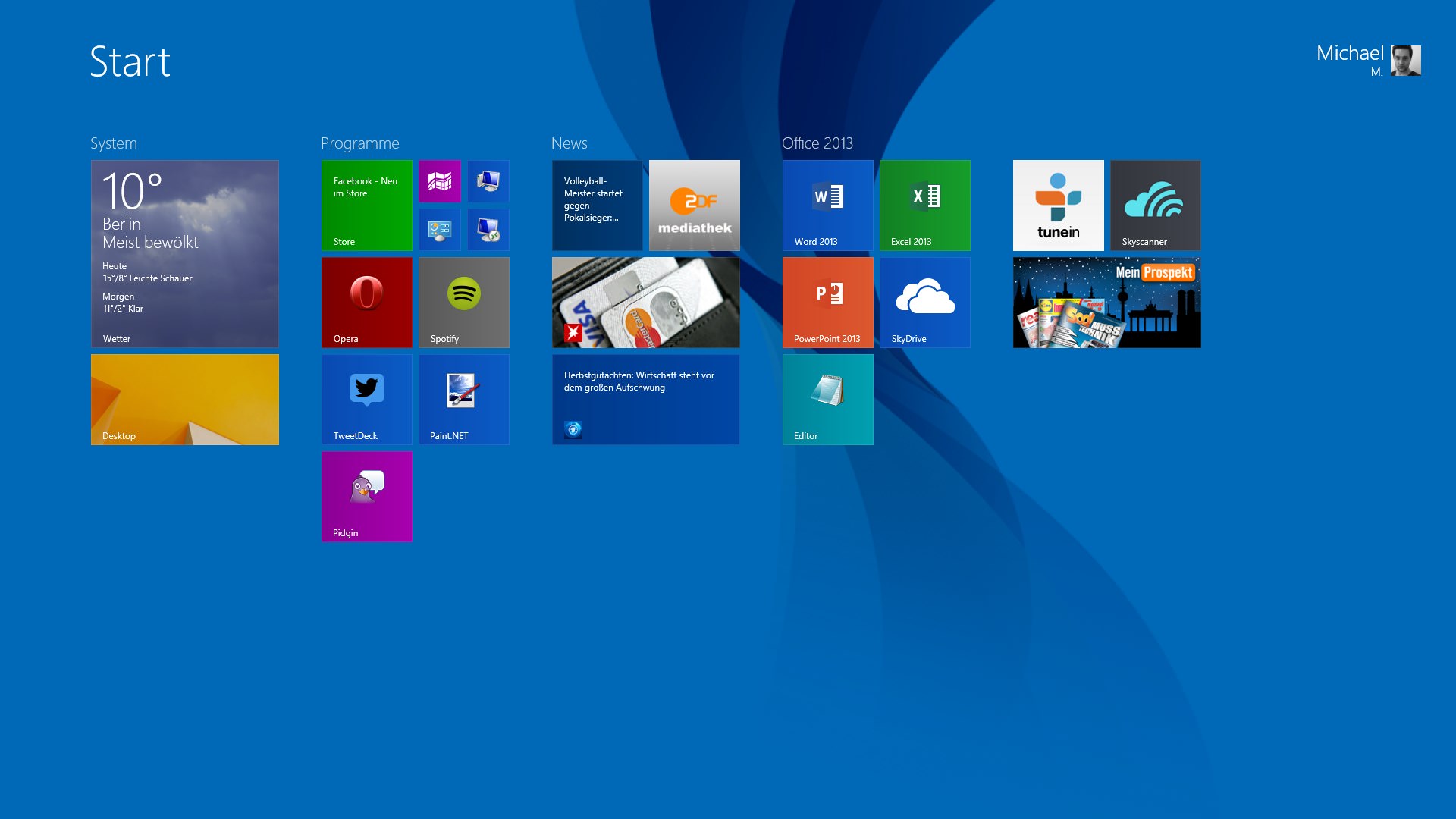Click the Michael user account name
Viewport: 1456px width, 819px height.
[x=1350, y=53]
